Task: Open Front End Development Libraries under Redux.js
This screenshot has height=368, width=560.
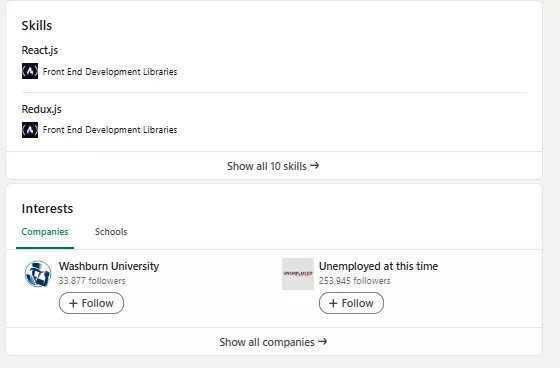Action: coord(110,130)
